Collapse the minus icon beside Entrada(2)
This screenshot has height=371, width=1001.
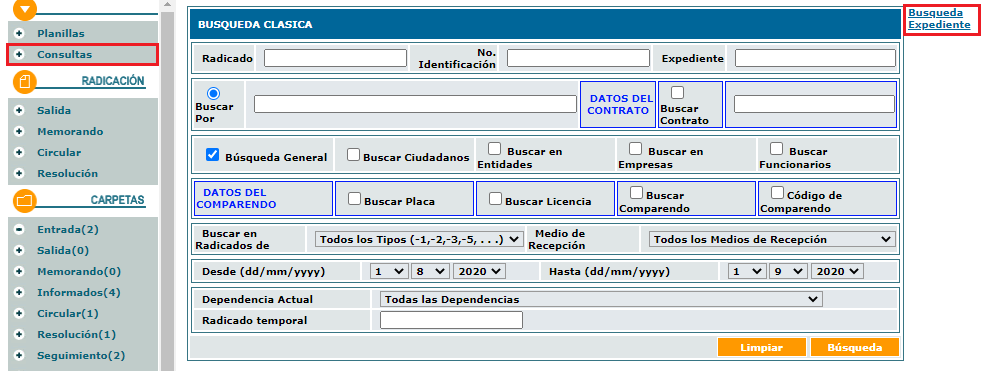[x=19, y=229]
